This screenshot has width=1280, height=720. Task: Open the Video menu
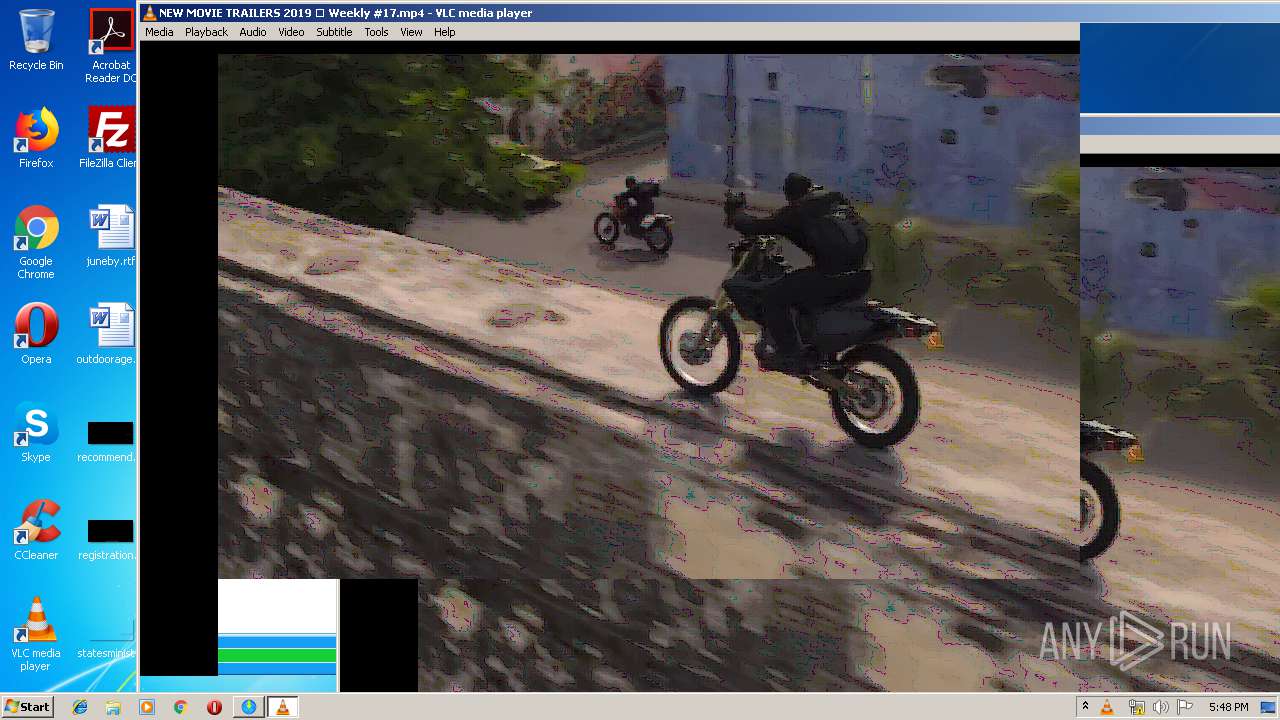(291, 32)
